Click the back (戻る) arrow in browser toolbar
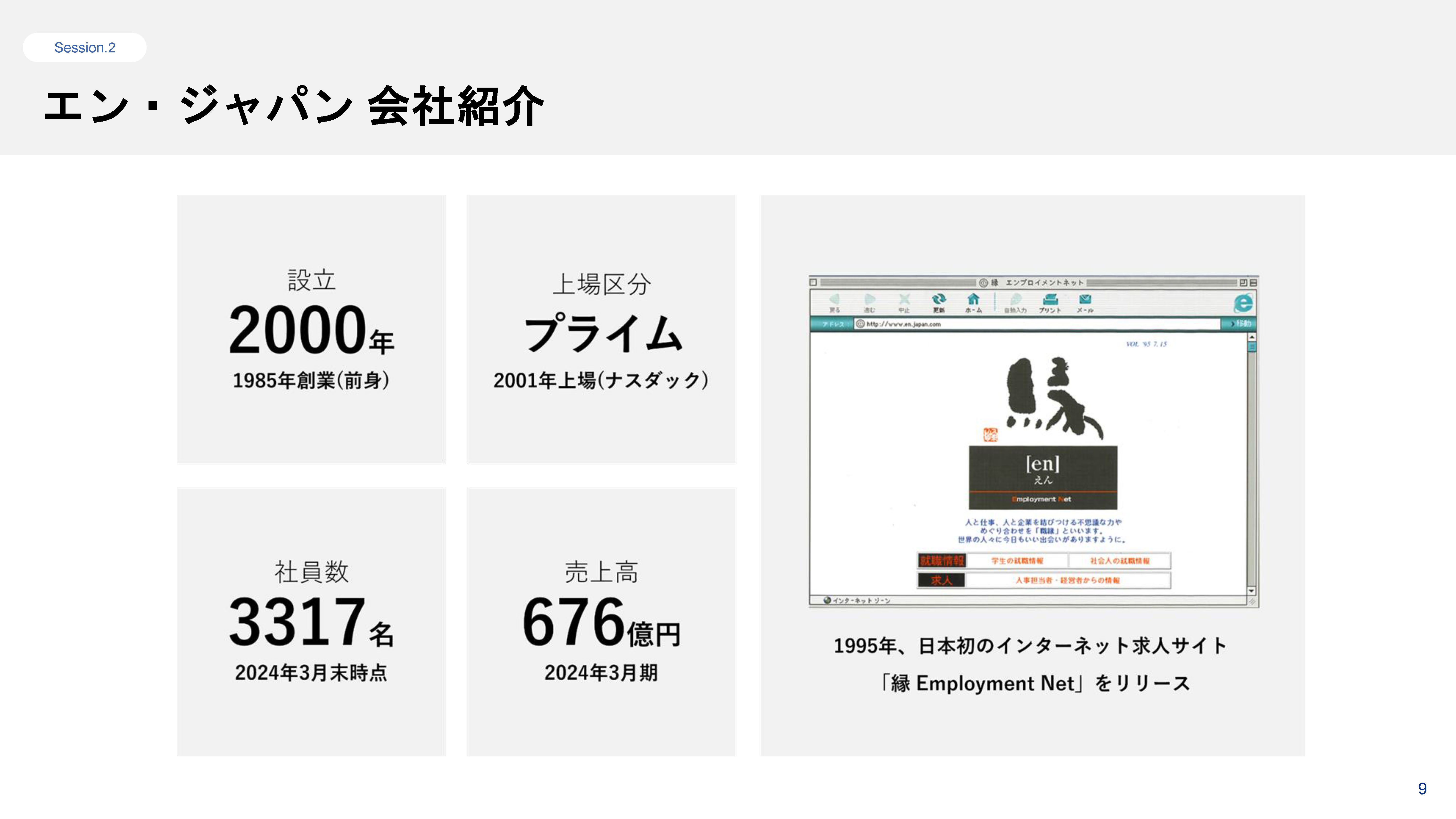Viewport: 1456px width, 819px height. pos(834,299)
